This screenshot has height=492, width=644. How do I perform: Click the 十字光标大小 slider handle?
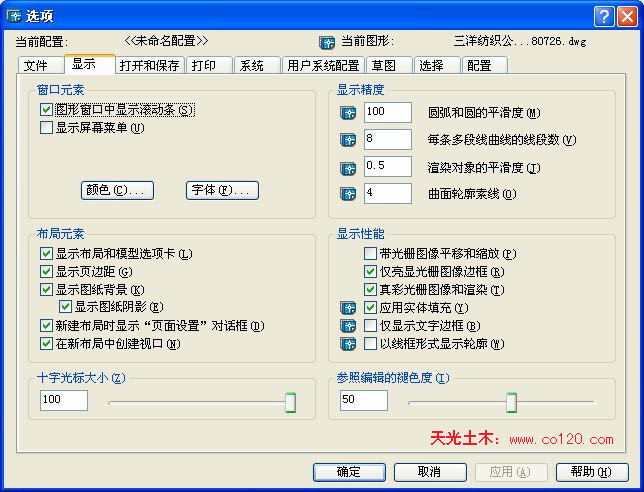point(290,402)
